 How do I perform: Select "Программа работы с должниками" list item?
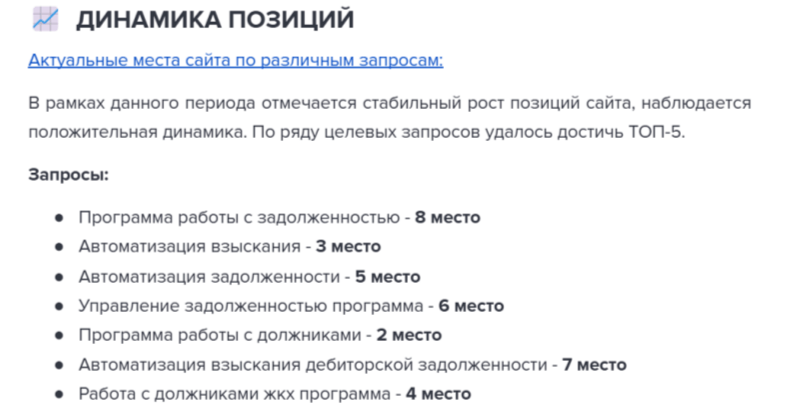pos(219,335)
